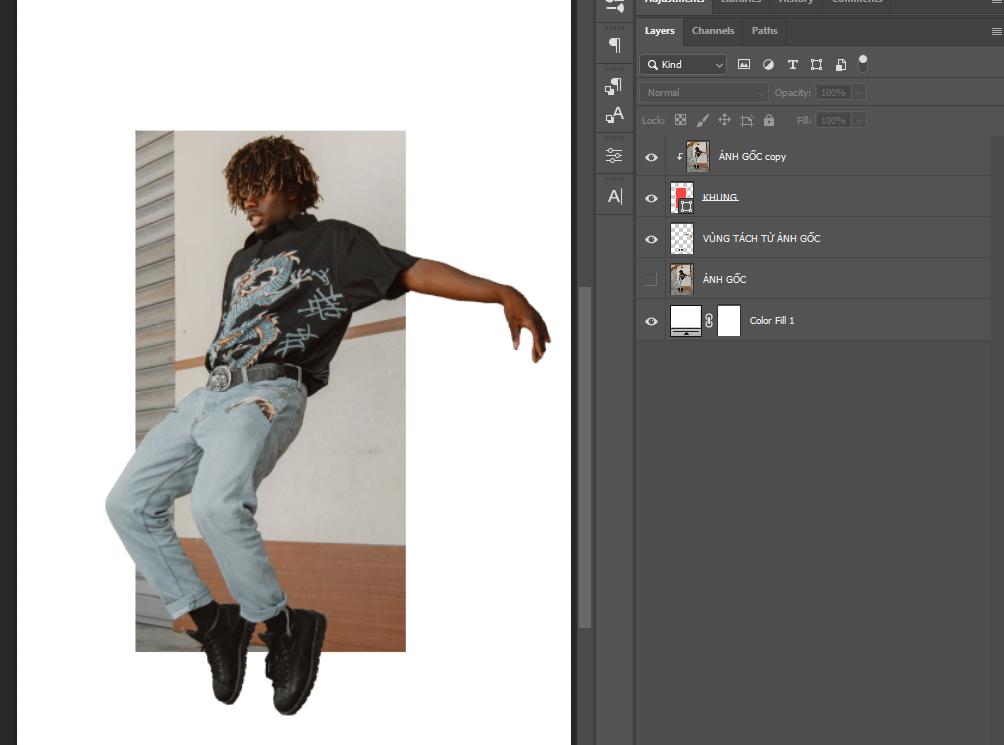
Task: Show the ẢNH GỐC layer
Action: (651, 279)
